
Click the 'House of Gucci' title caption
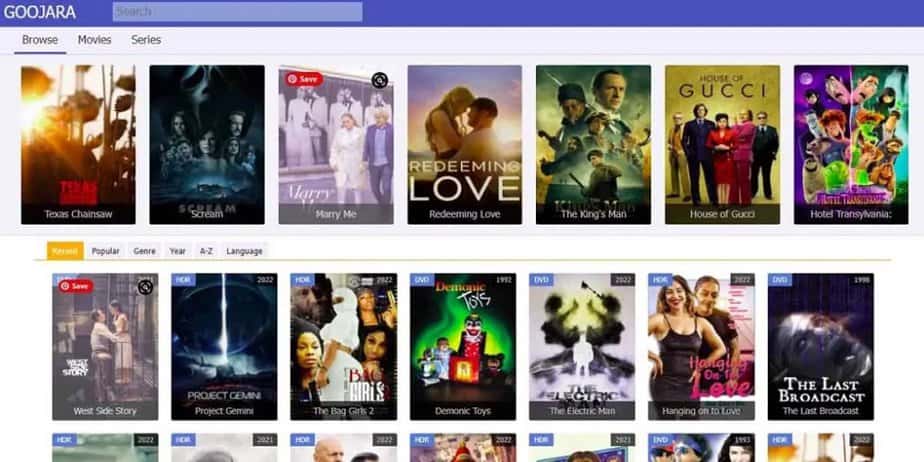[722, 214]
